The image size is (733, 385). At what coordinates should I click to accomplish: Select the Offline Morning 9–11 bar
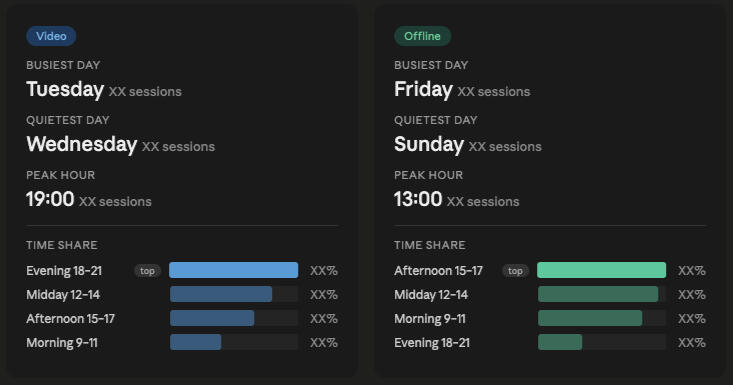pos(590,318)
